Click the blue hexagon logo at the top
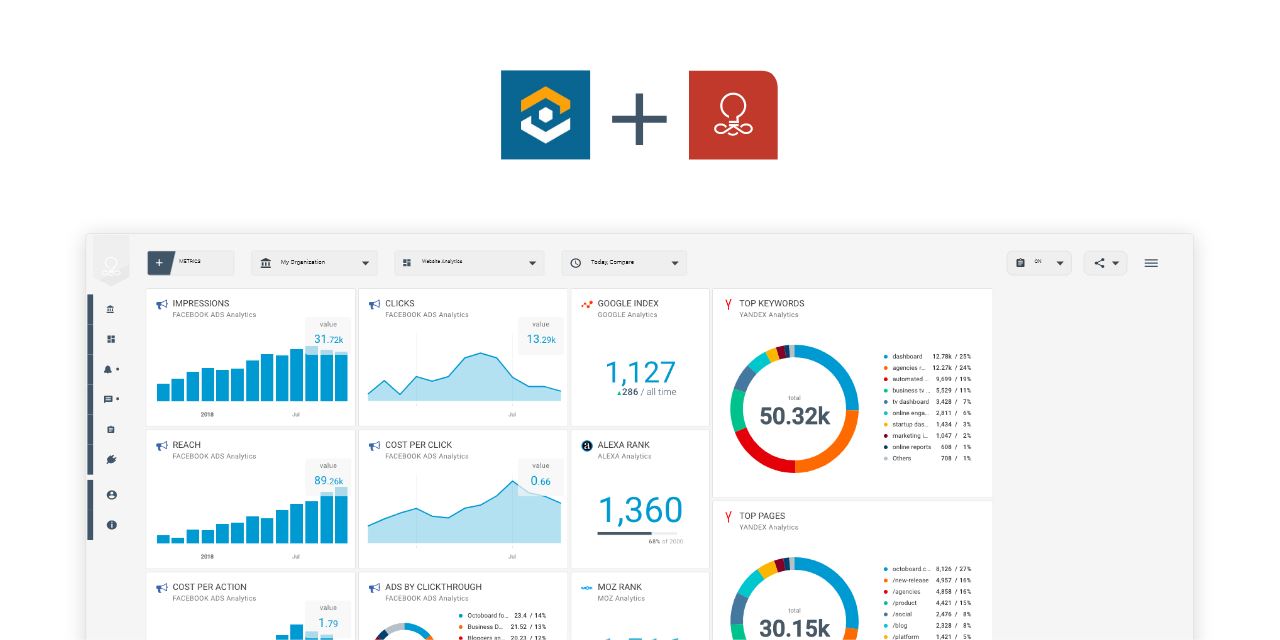The image size is (1280, 640). click(545, 115)
